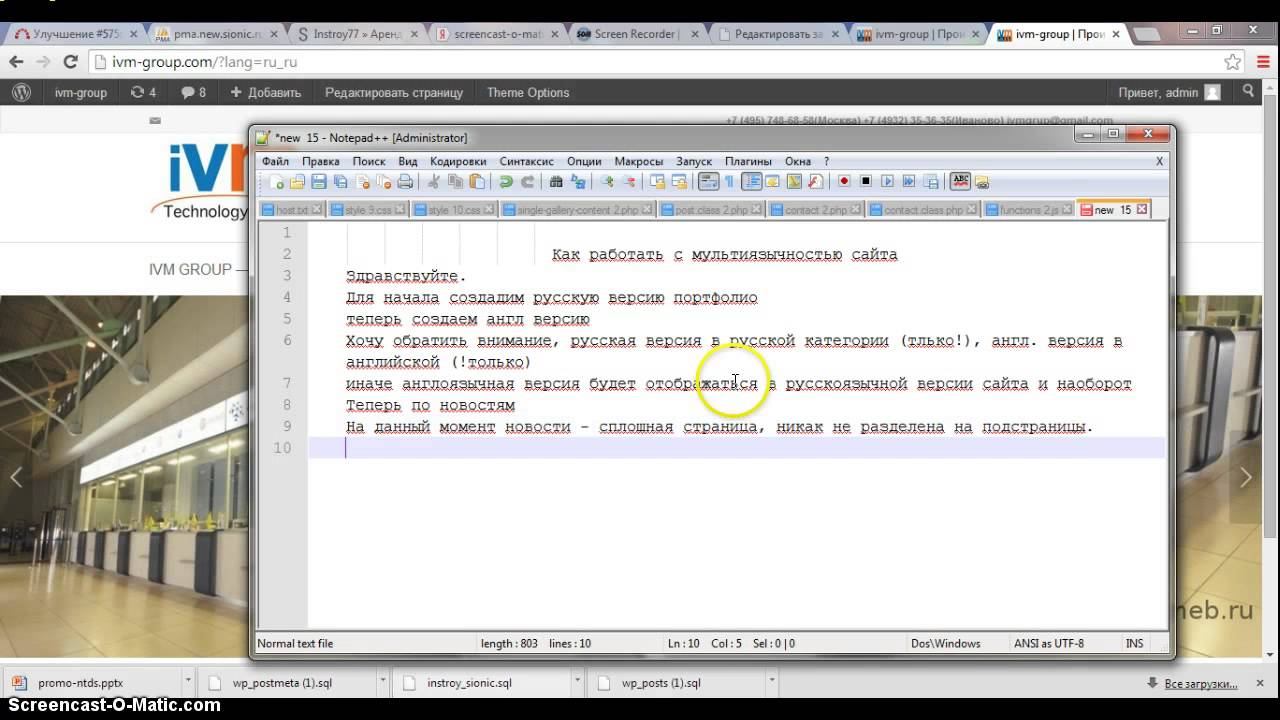Click the admin bar search magnifier icon
This screenshot has height=720, width=1280.
point(1248,92)
